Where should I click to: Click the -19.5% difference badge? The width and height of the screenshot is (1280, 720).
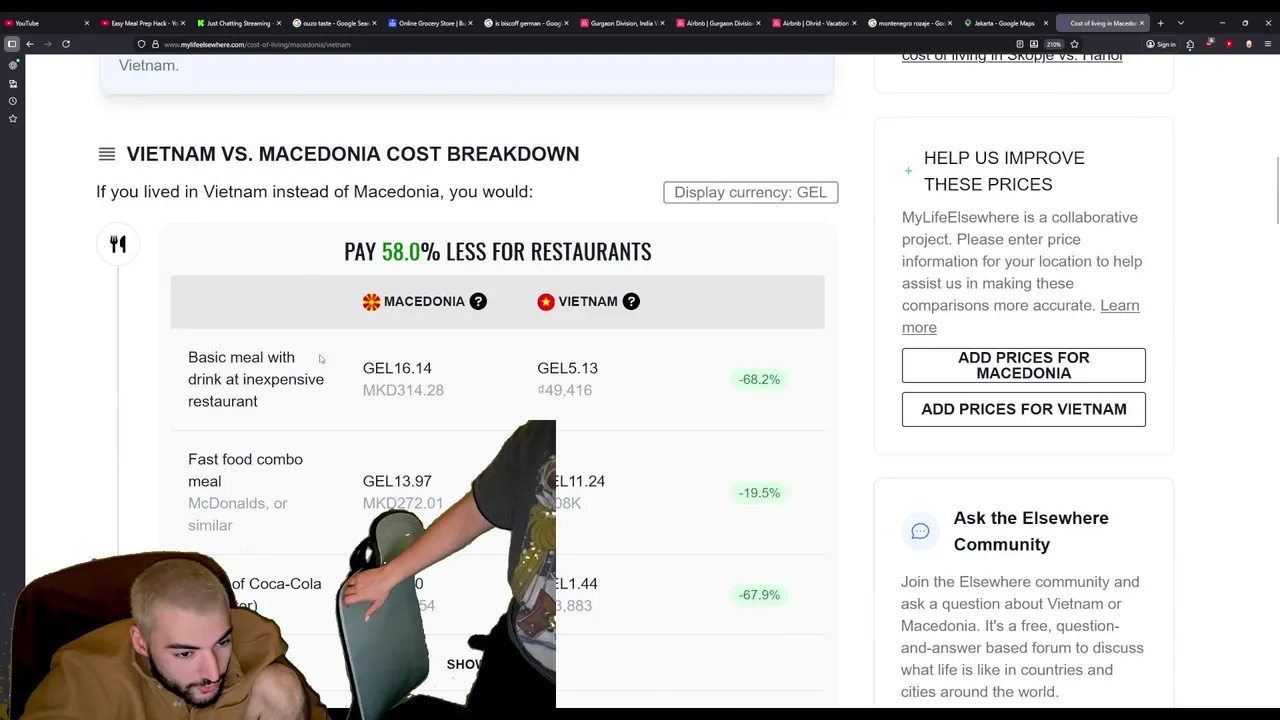tap(759, 493)
